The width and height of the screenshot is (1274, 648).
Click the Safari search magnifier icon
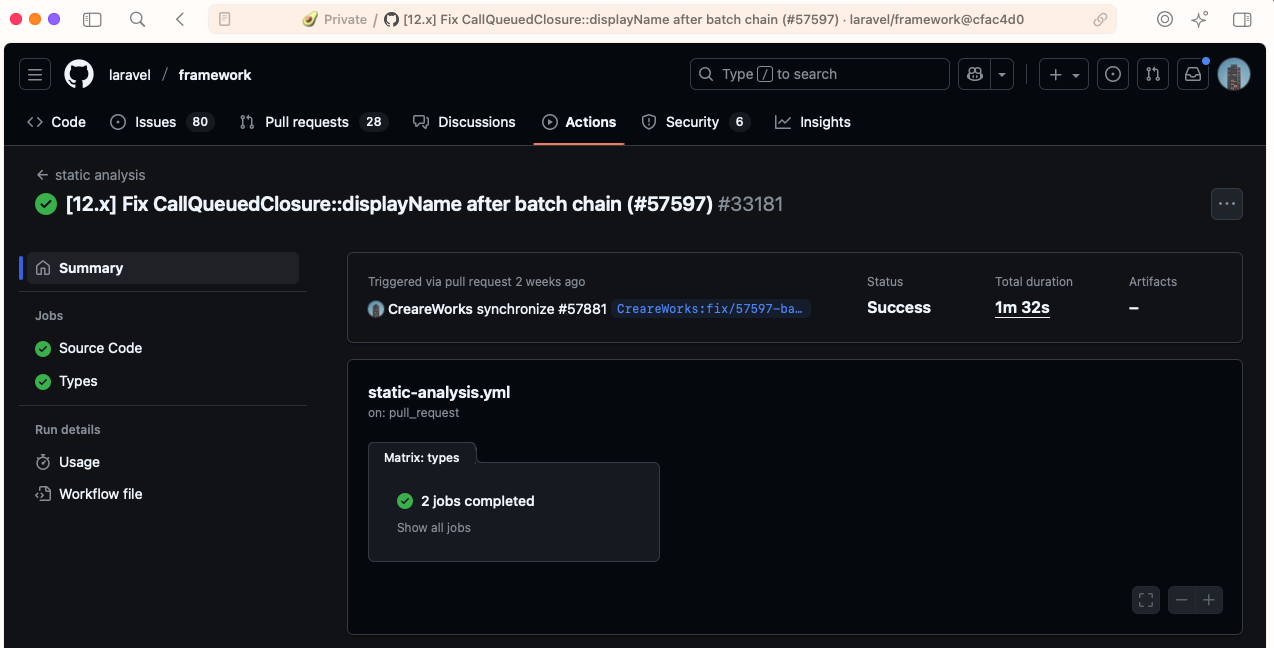[x=138, y=19]
